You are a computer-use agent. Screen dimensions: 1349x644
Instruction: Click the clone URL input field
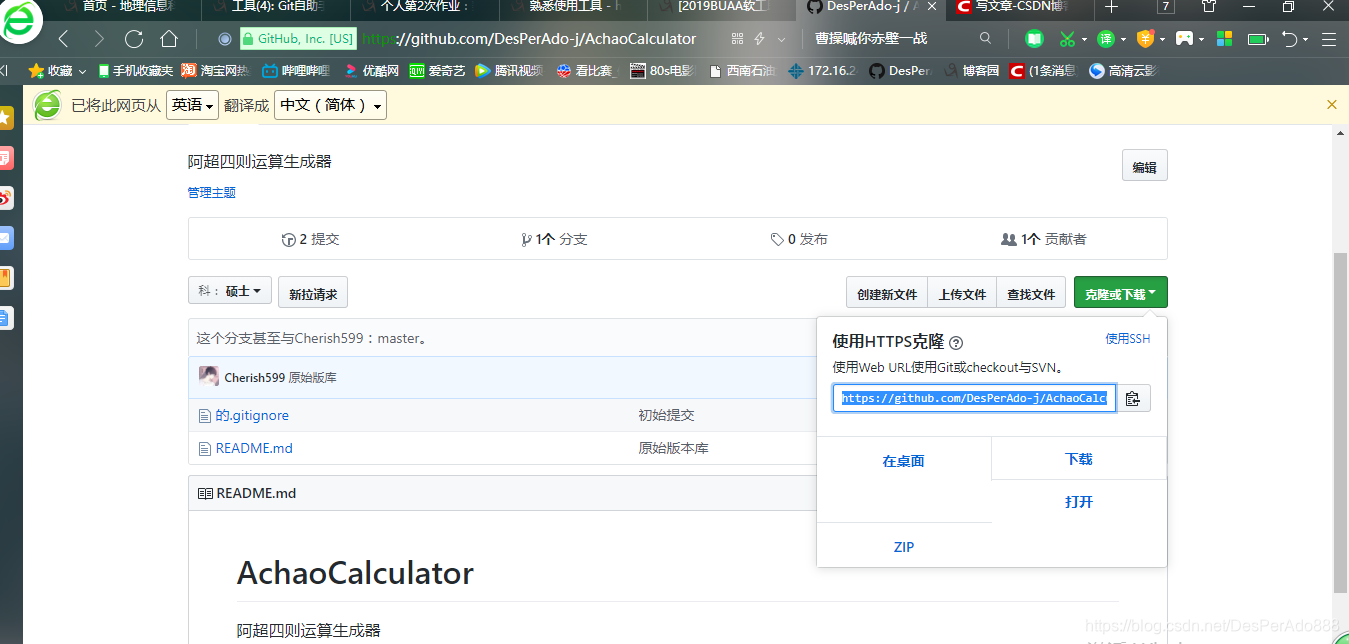pos(974,398)
